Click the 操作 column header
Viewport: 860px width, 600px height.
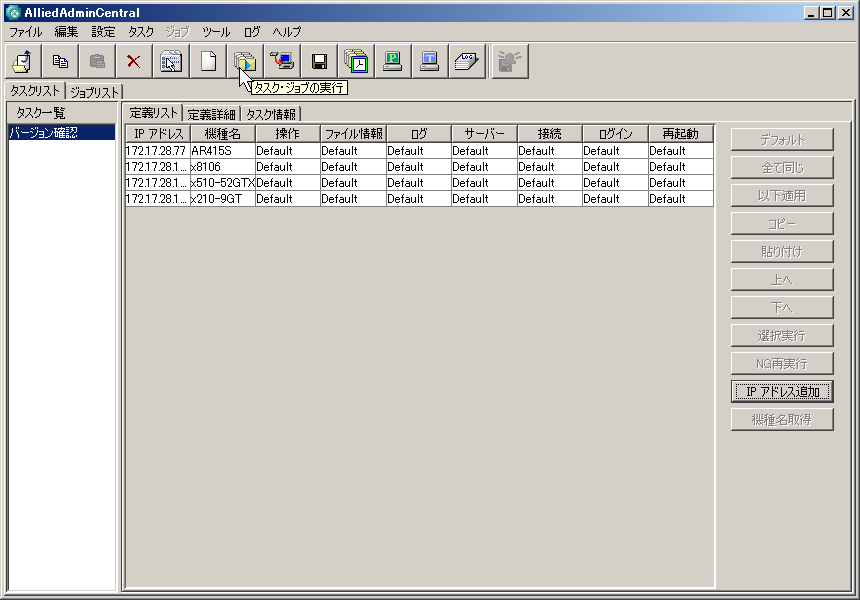point(288,134)
